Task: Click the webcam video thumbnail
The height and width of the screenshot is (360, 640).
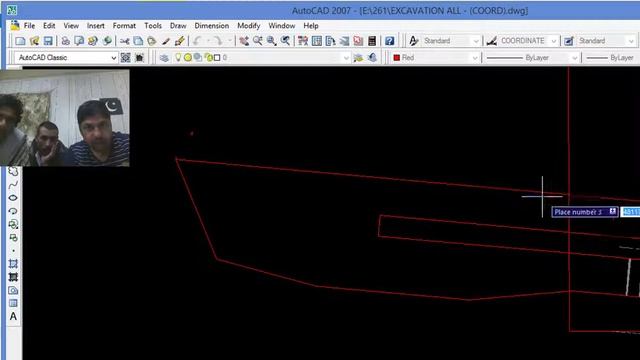Action: pyautogui.click(x=64, y=118)
